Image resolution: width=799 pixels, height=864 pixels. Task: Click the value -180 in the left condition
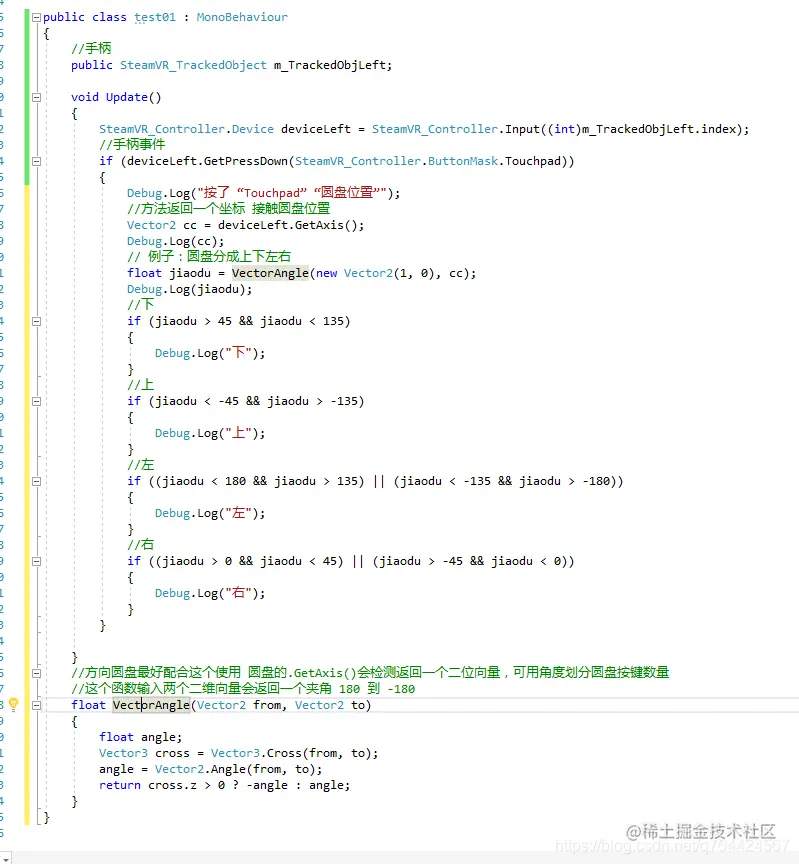pos(596,481)
